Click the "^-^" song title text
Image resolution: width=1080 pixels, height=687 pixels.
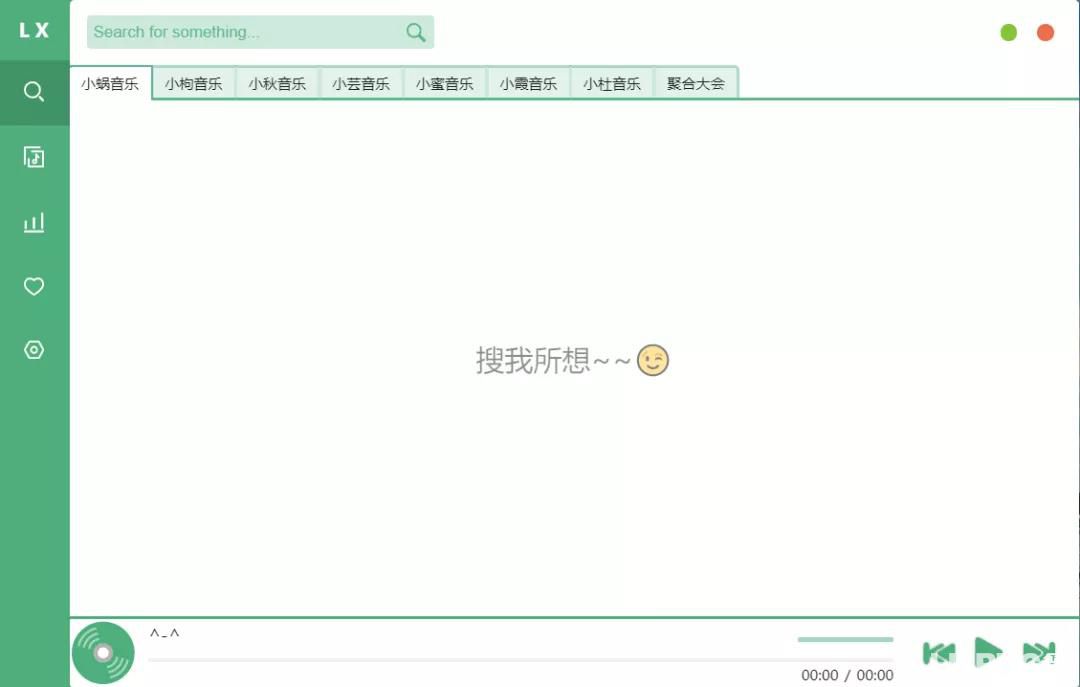165,633
